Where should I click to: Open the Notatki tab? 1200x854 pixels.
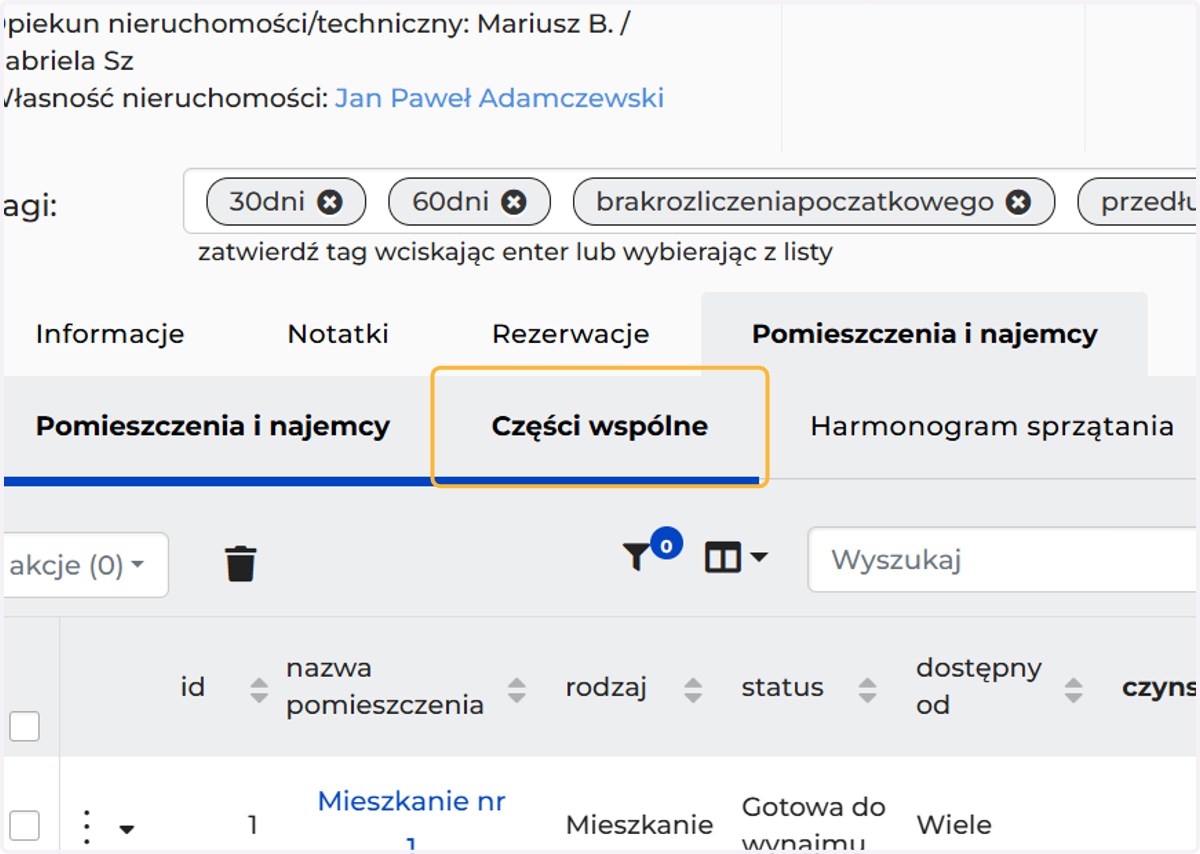point(338,334)
